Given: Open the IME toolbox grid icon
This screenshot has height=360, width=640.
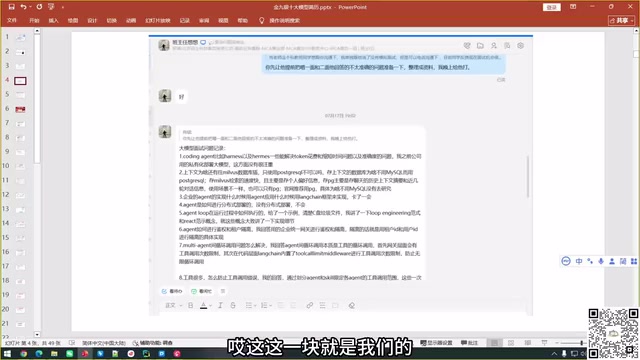Looking at the screenshot, I should click(x=633, y=261).
